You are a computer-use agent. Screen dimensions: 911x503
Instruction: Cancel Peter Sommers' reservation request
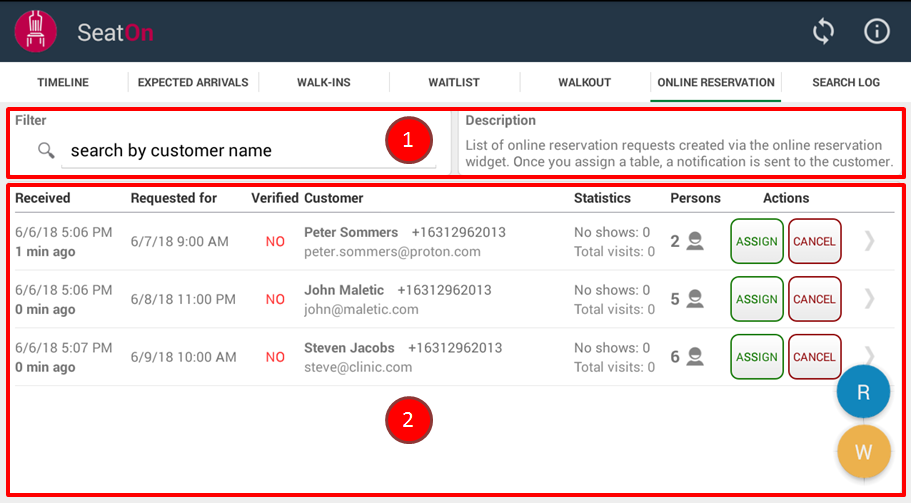point(814,241)
